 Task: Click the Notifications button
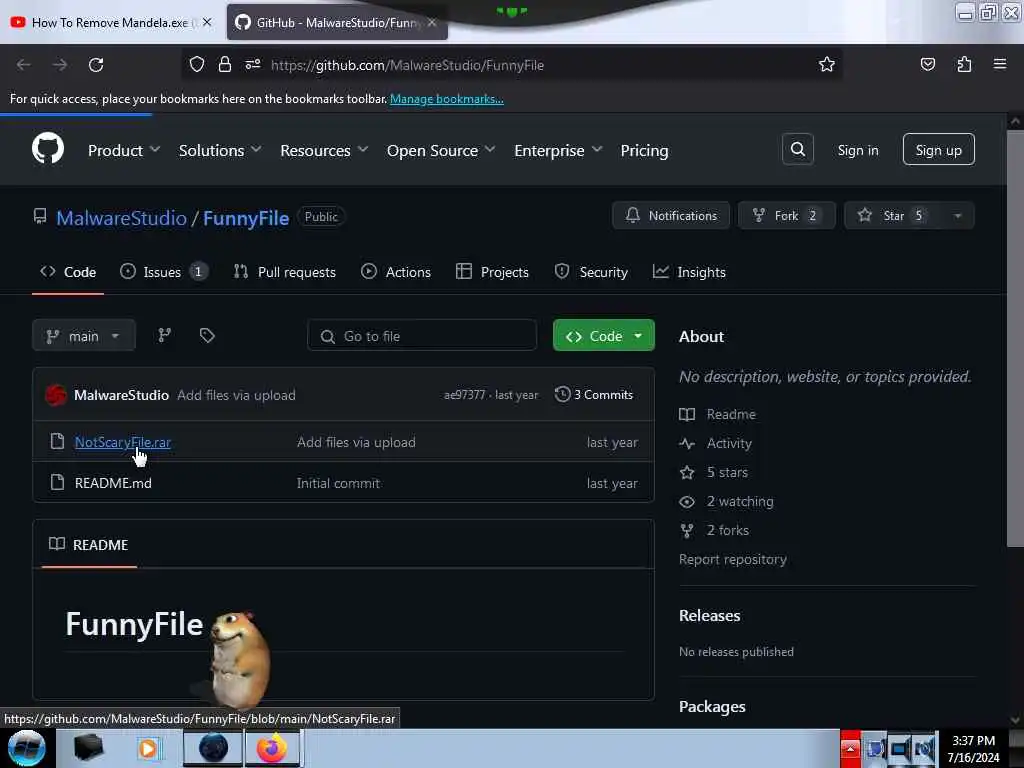pyautogui.click(x=671, y=216)
